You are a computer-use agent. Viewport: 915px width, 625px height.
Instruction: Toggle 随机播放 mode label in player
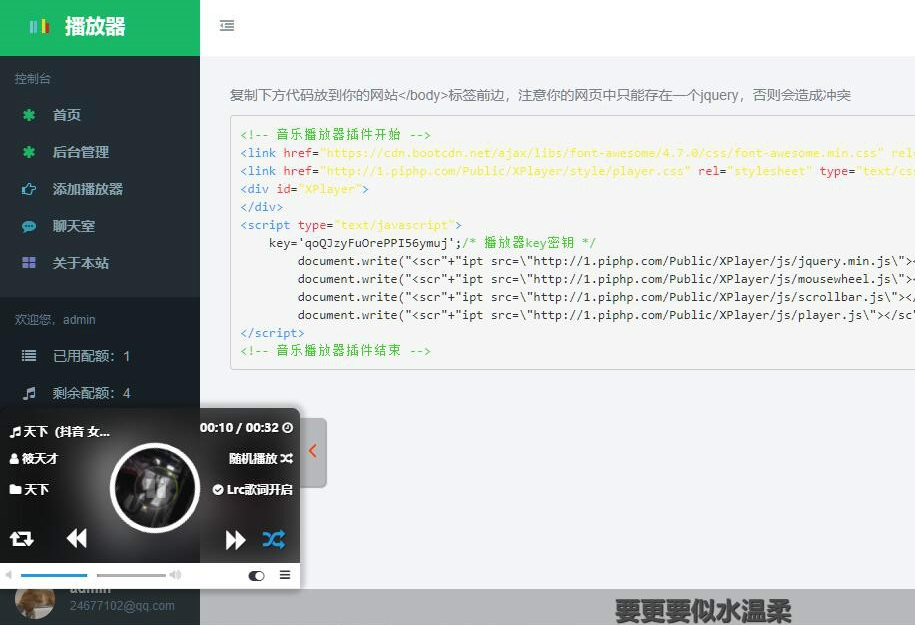[261, 459]
